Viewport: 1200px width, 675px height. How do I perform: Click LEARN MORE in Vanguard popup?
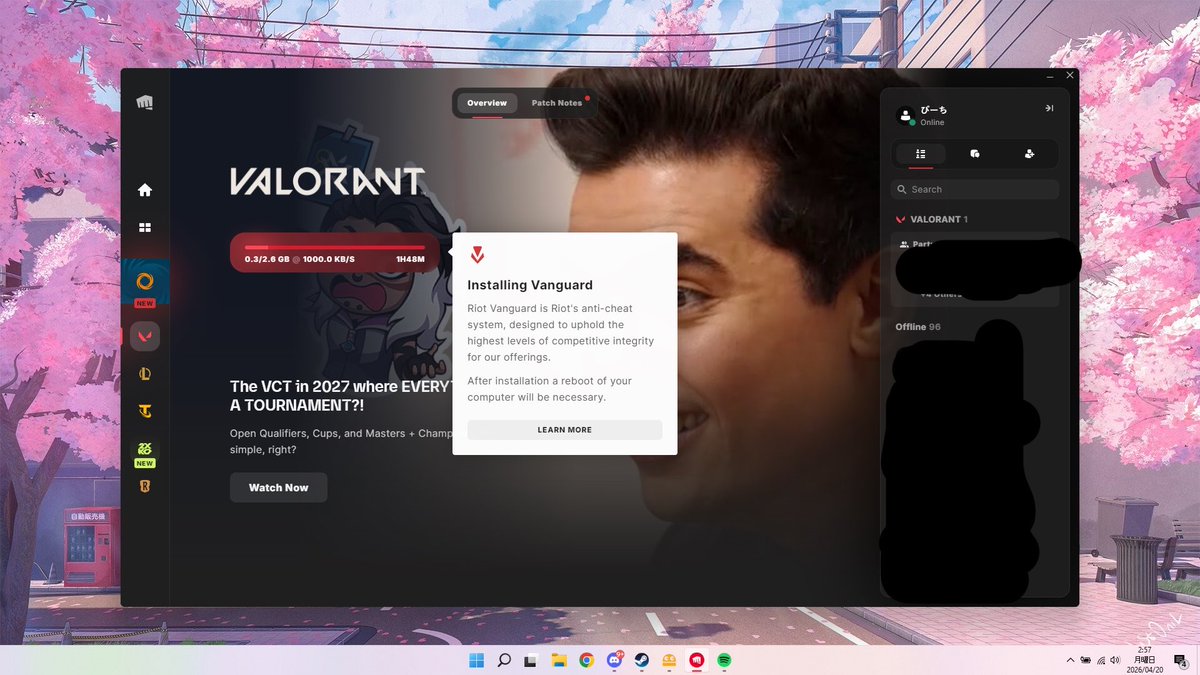click(565, 430)
